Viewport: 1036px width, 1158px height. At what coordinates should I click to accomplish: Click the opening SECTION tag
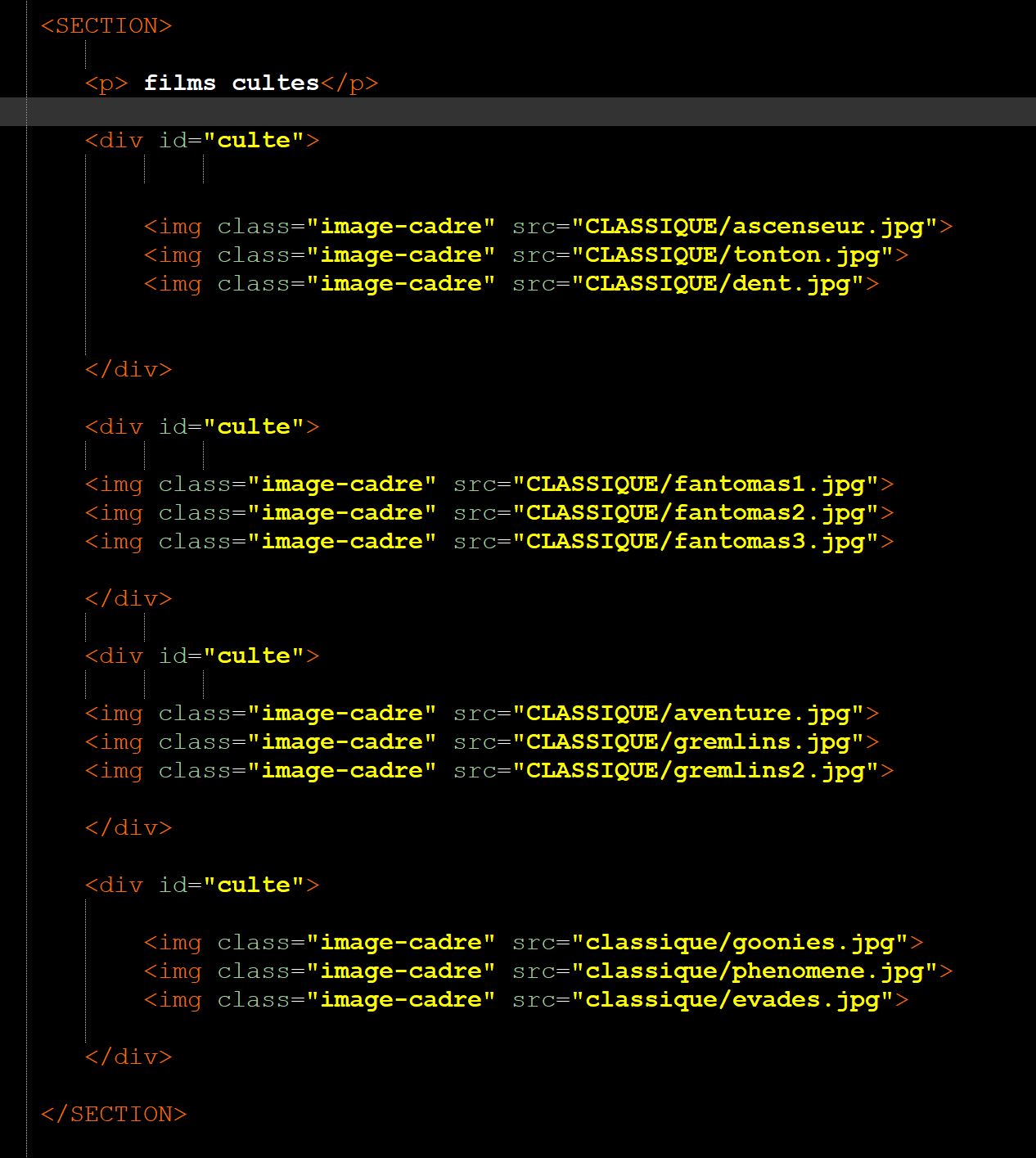[x=106, y=26]
